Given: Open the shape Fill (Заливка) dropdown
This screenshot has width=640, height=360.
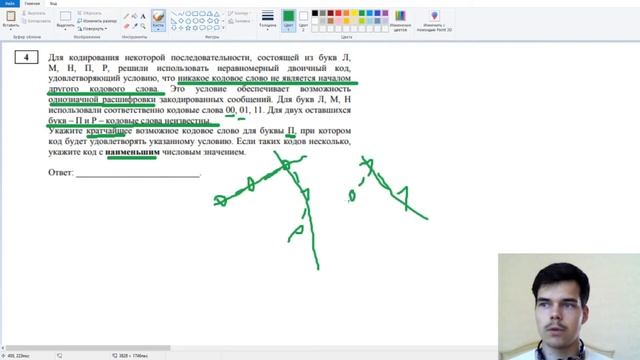Looking at the screenshot, I should pos(239,21).
